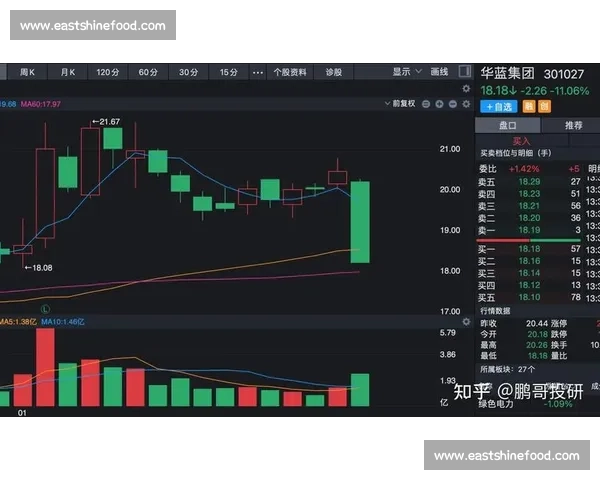Select the 15分 period tab
This screenshot has height=480, width=600.
pyautogui.click(x=228, y=72)
